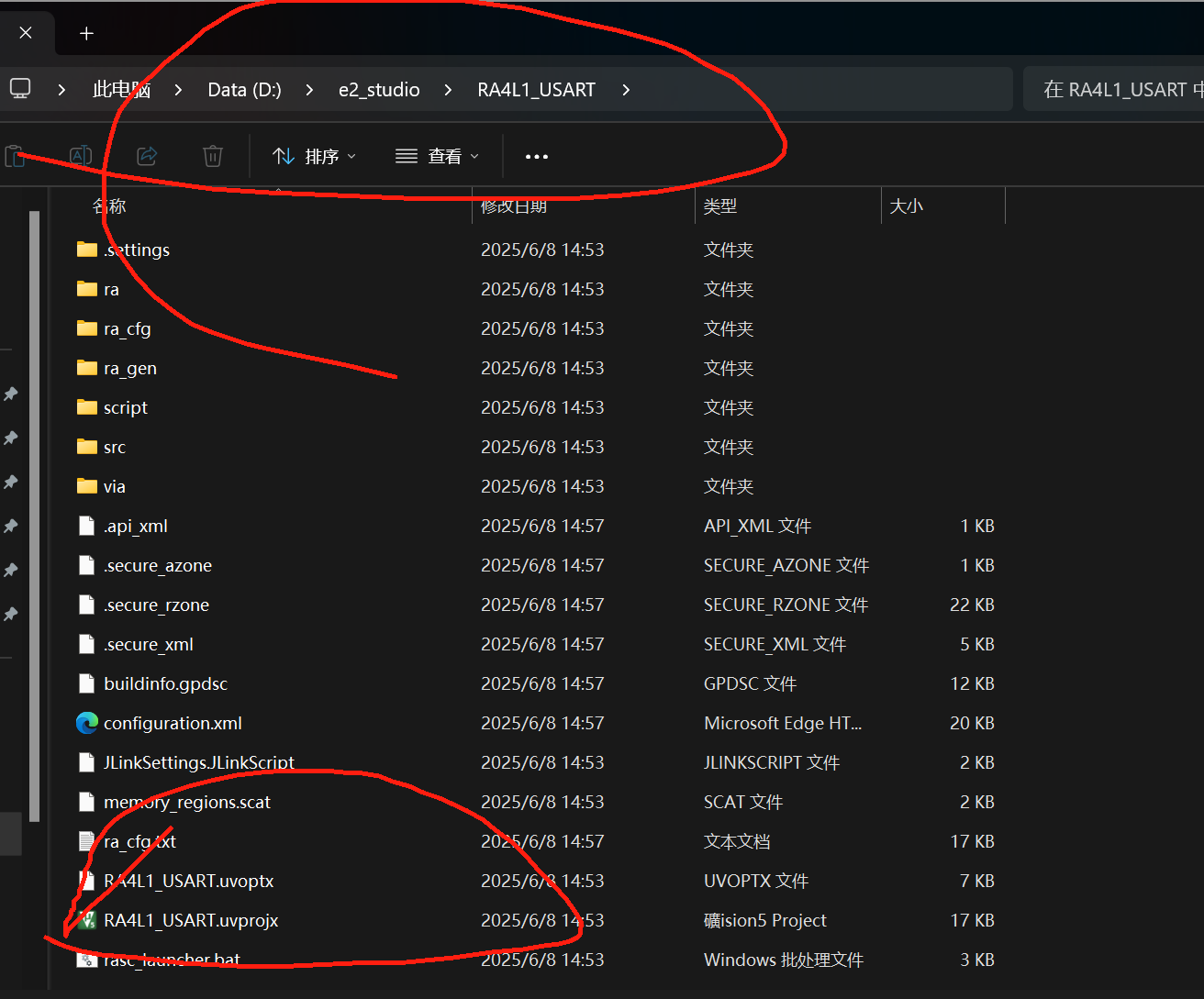Viewport: 1204px width, 999px height.
Task: Click Keil icon of RA4L1_USART.uvprojx
Action: click(x=87, y=920)
